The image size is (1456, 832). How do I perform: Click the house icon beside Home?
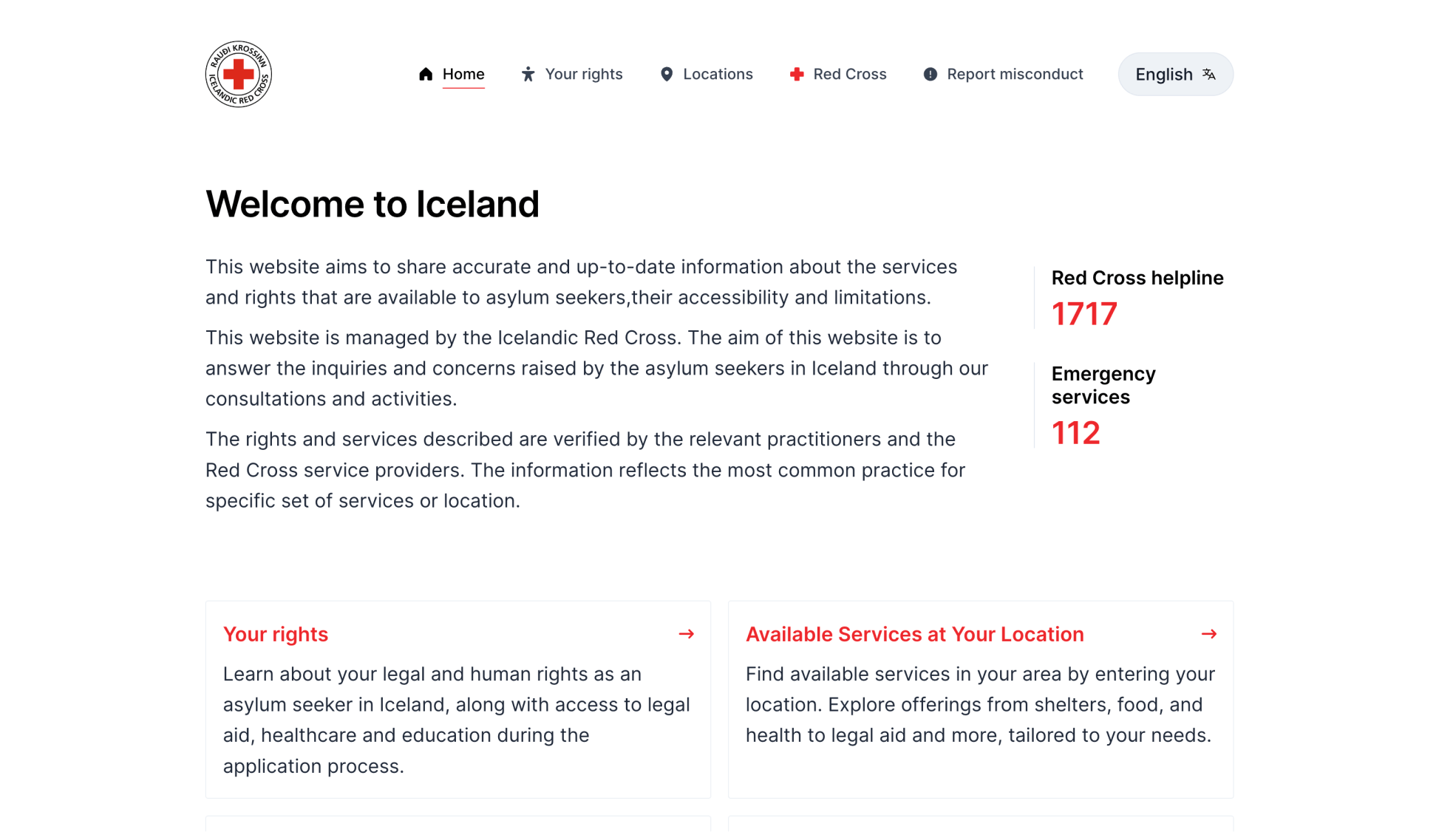tap(426, 74)
